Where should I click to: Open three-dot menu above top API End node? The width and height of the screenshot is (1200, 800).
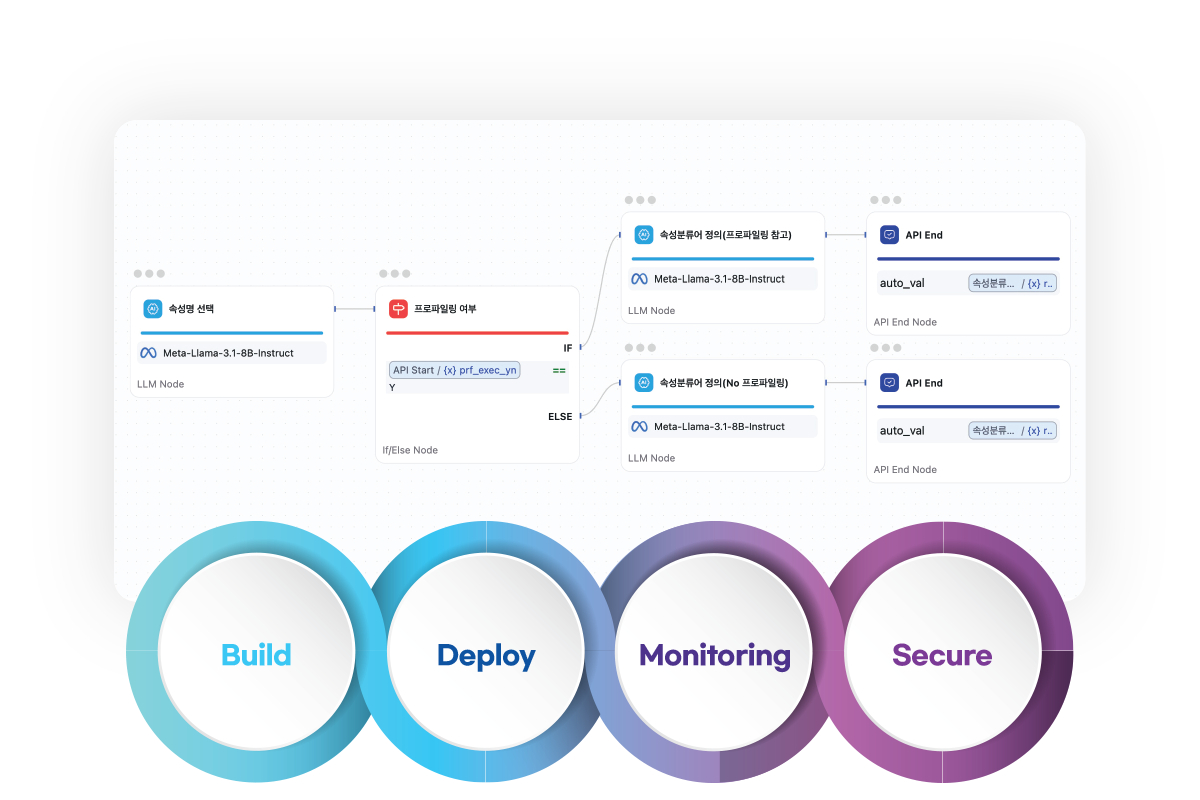(x=885, y=200)
